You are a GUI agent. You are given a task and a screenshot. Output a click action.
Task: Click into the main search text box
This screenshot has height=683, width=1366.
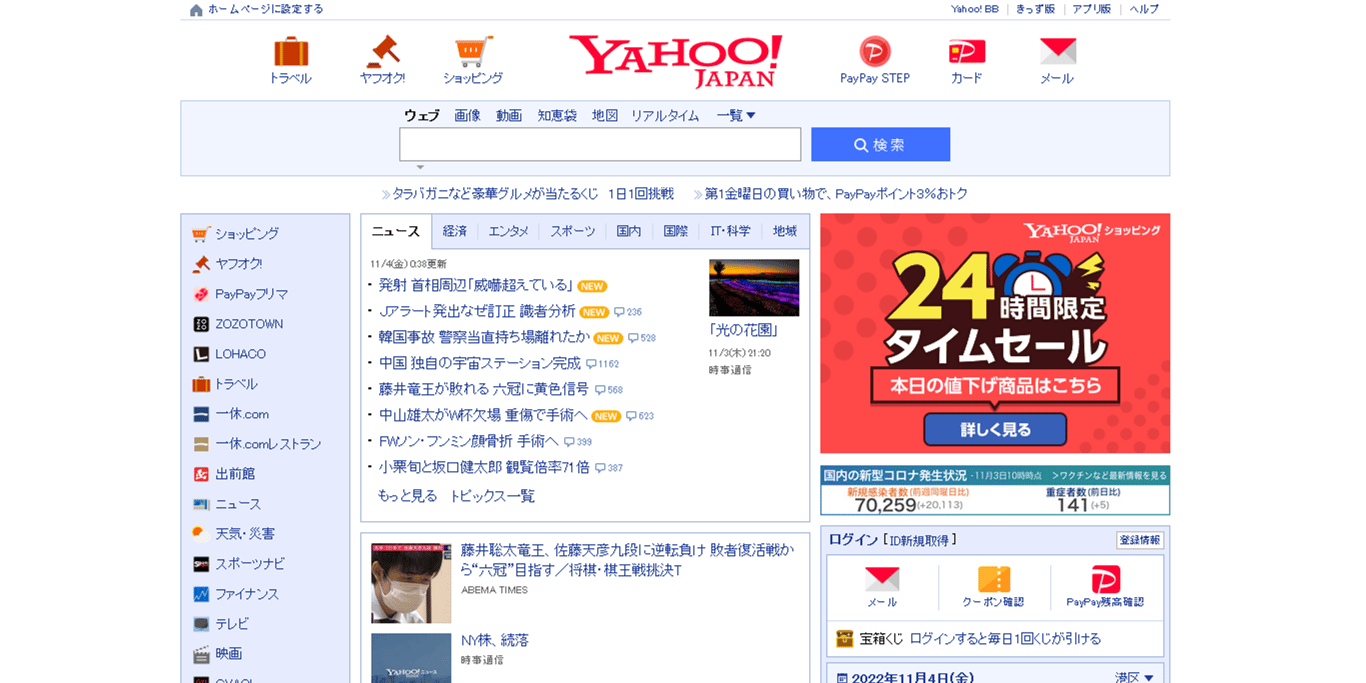600,144
